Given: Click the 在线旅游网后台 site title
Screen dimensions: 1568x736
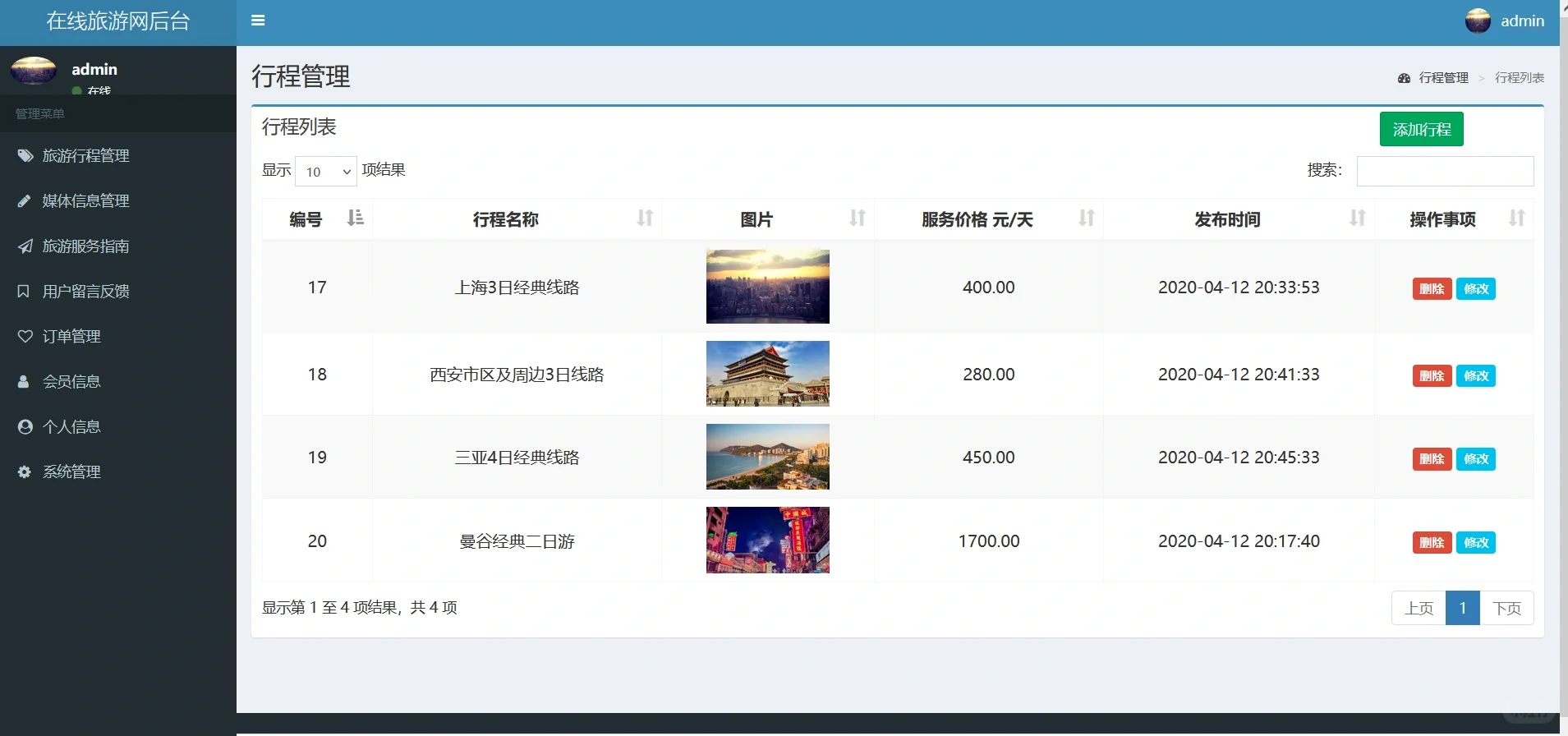Looking at the screenshot, I should [118, 21].
